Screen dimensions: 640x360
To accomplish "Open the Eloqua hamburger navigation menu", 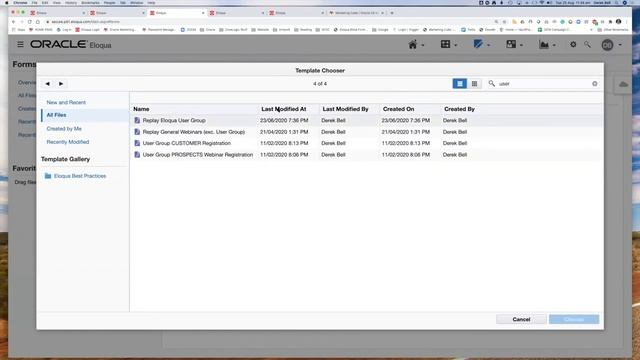I will point(20,44).
